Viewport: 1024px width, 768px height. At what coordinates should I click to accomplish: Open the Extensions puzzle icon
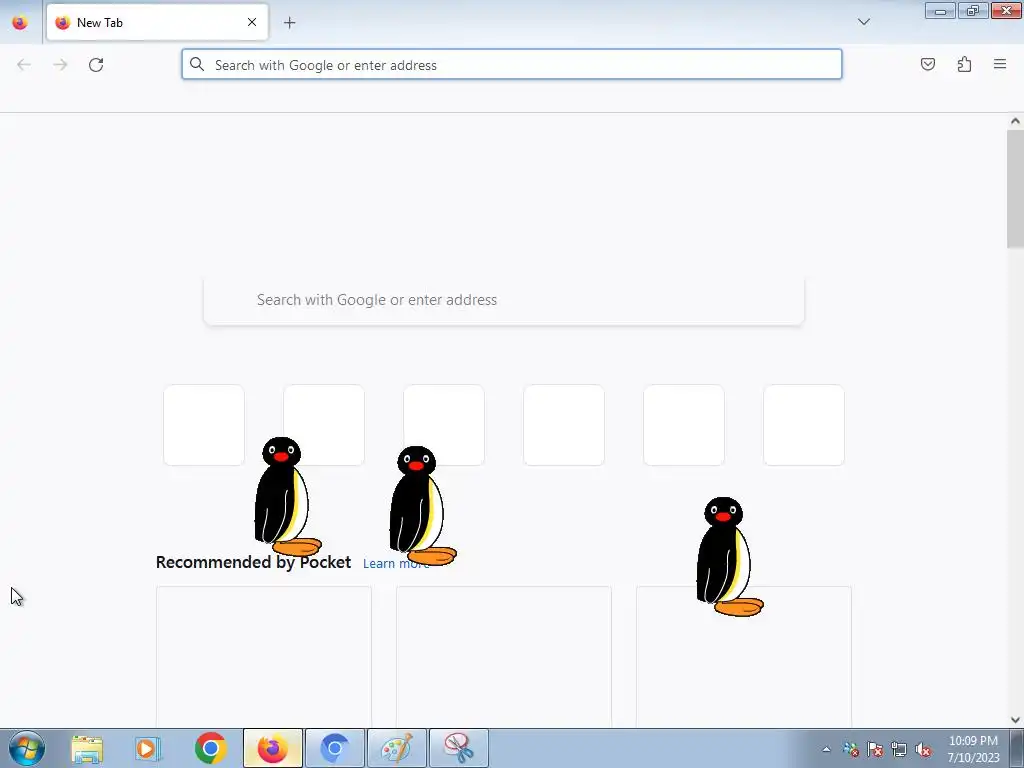coord(964,64)
